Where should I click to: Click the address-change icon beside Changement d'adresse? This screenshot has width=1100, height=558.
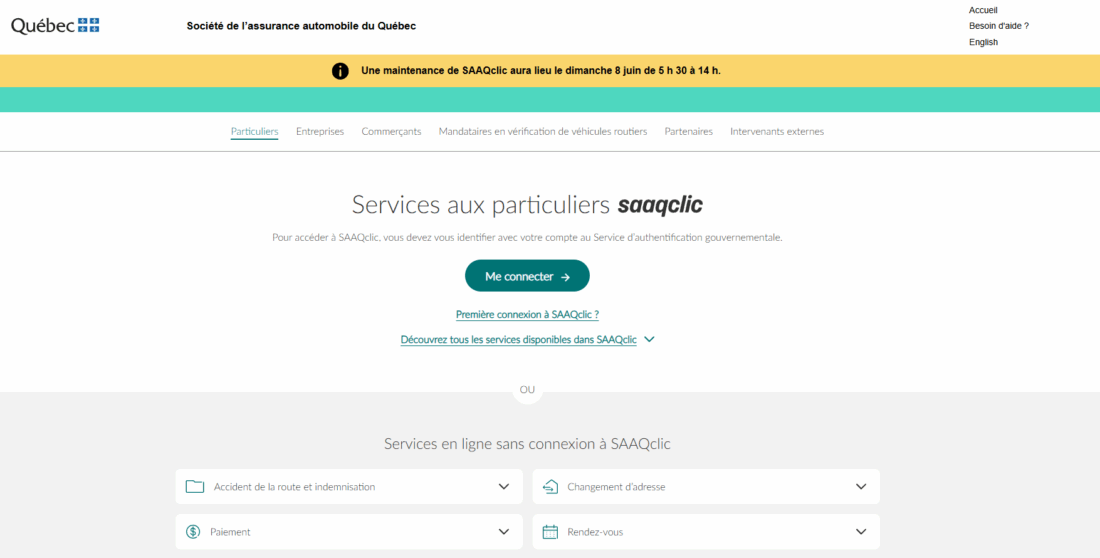551,486
